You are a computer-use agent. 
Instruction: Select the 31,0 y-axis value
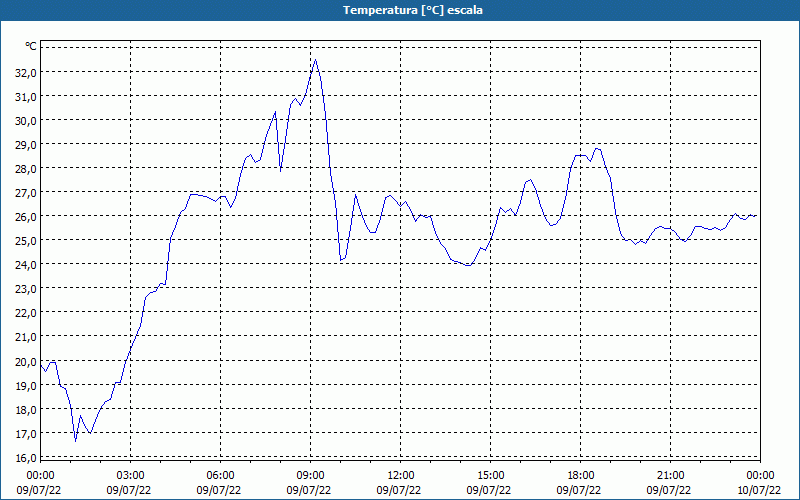click(26, 97)
